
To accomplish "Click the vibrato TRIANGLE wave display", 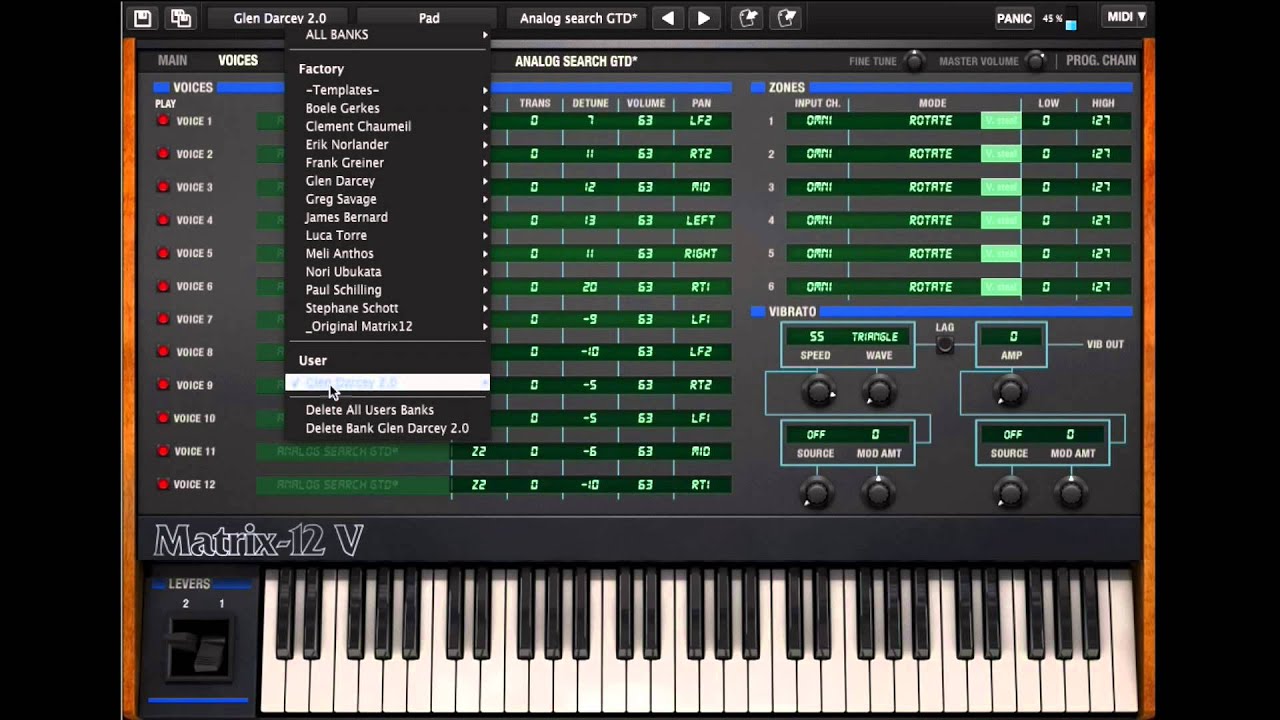I will [x=875, y=337].
